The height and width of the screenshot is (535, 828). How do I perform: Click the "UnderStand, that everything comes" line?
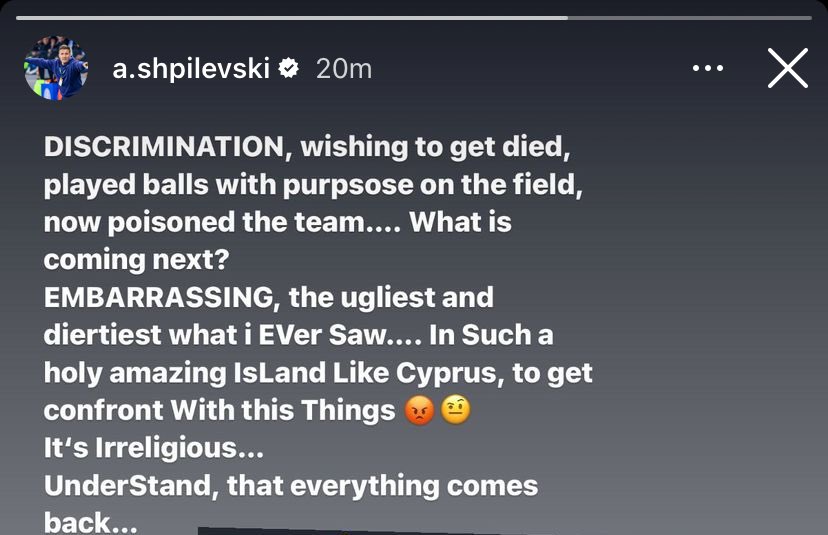point(291,486)
